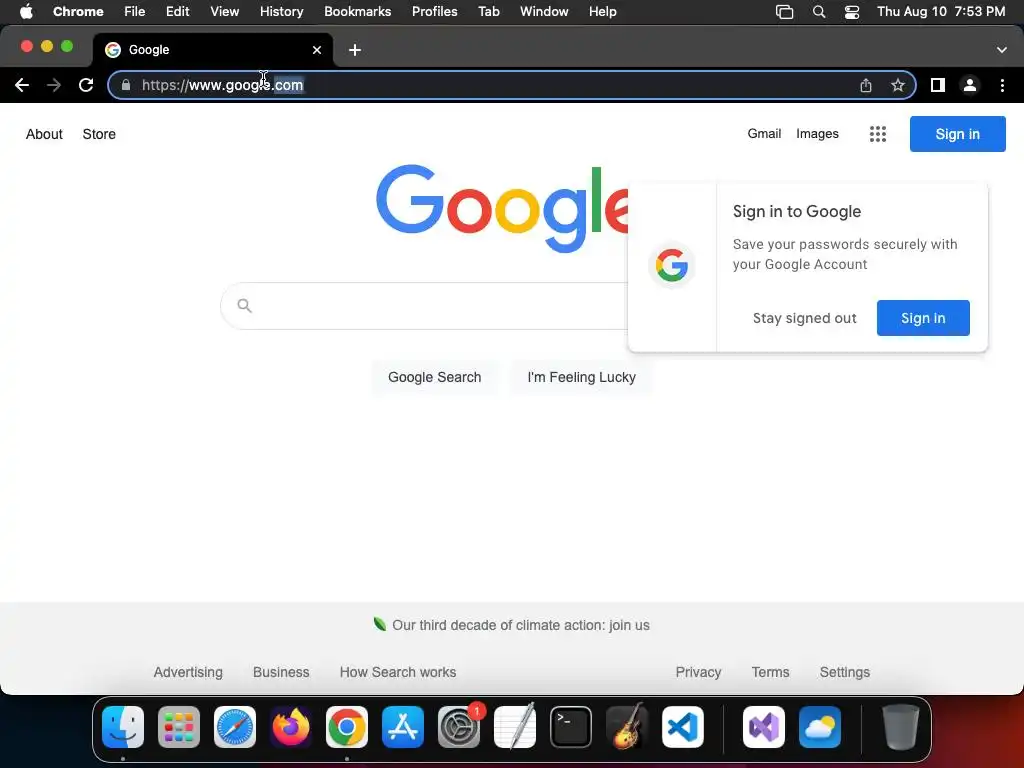The image size is (1024, 768).
Task: Open the climate action join us link
Action: pyautogui.click(x=520, y=625)
